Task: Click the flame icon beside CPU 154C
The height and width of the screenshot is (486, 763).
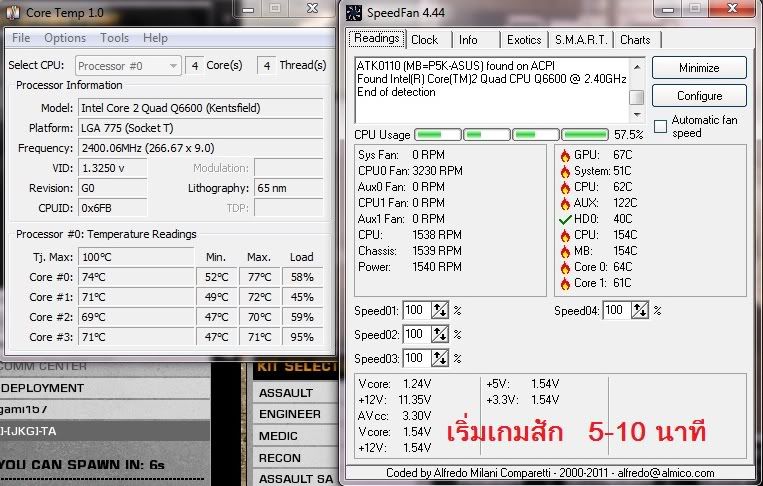Action: (x=565, y=235)
